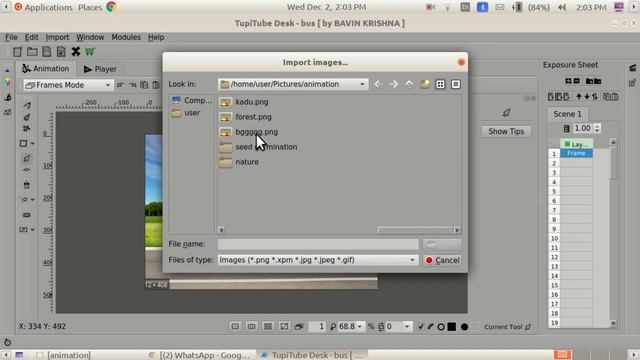Open the seed germination folder
This screenshot has width=640, height=360.
[258, 147]
